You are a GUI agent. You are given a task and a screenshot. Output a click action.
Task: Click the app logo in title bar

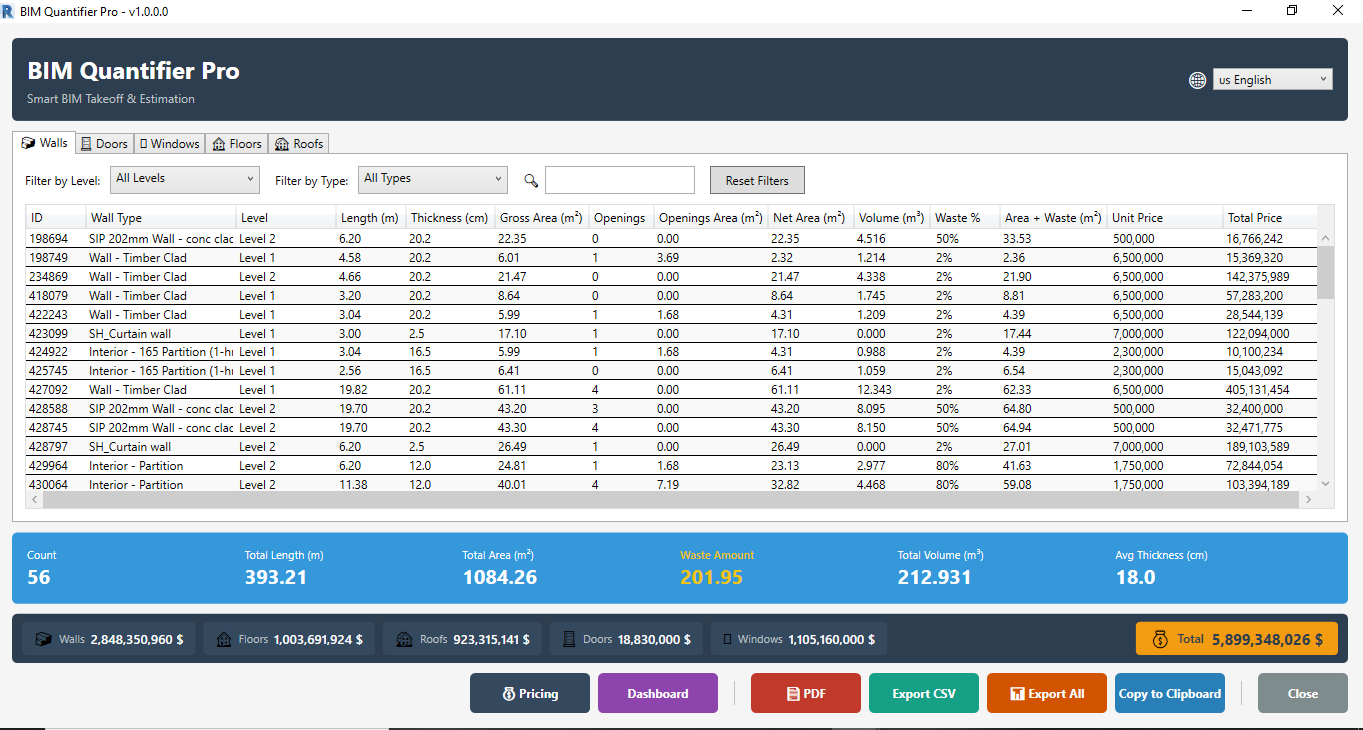9,11
